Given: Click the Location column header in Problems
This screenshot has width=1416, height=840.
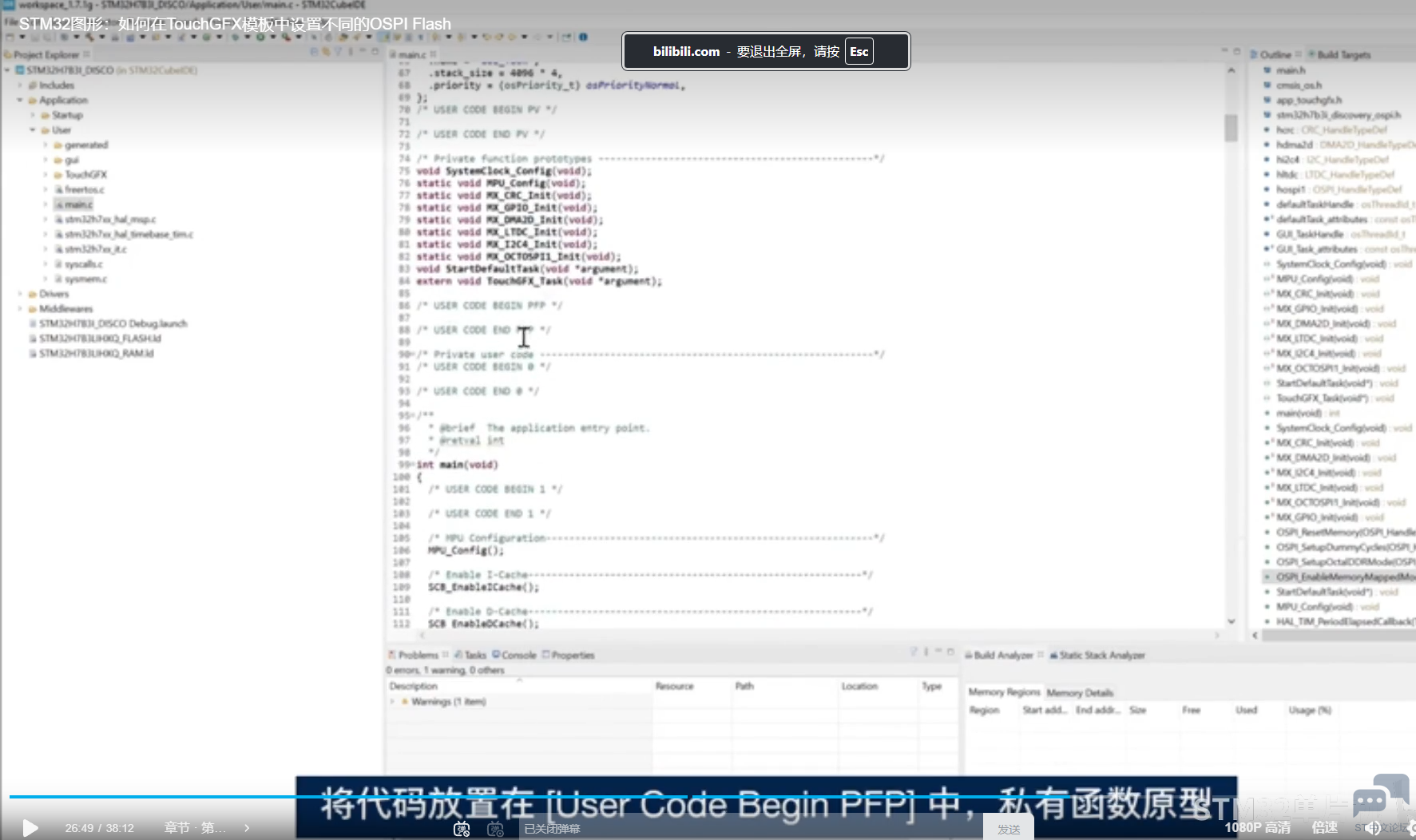Looking at the screenshot, I should point(859,686).
